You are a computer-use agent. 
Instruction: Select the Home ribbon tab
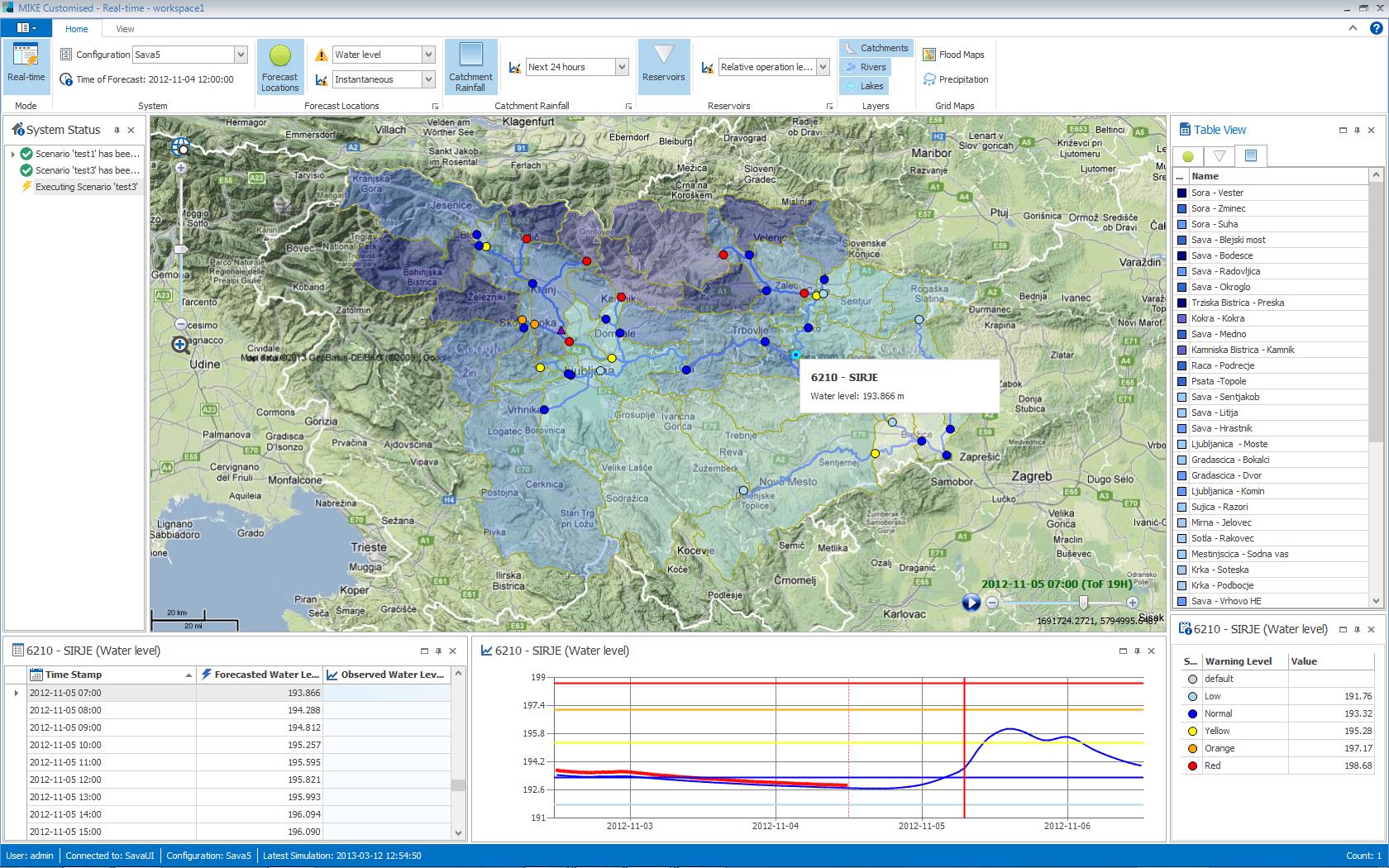pos(77,29)
